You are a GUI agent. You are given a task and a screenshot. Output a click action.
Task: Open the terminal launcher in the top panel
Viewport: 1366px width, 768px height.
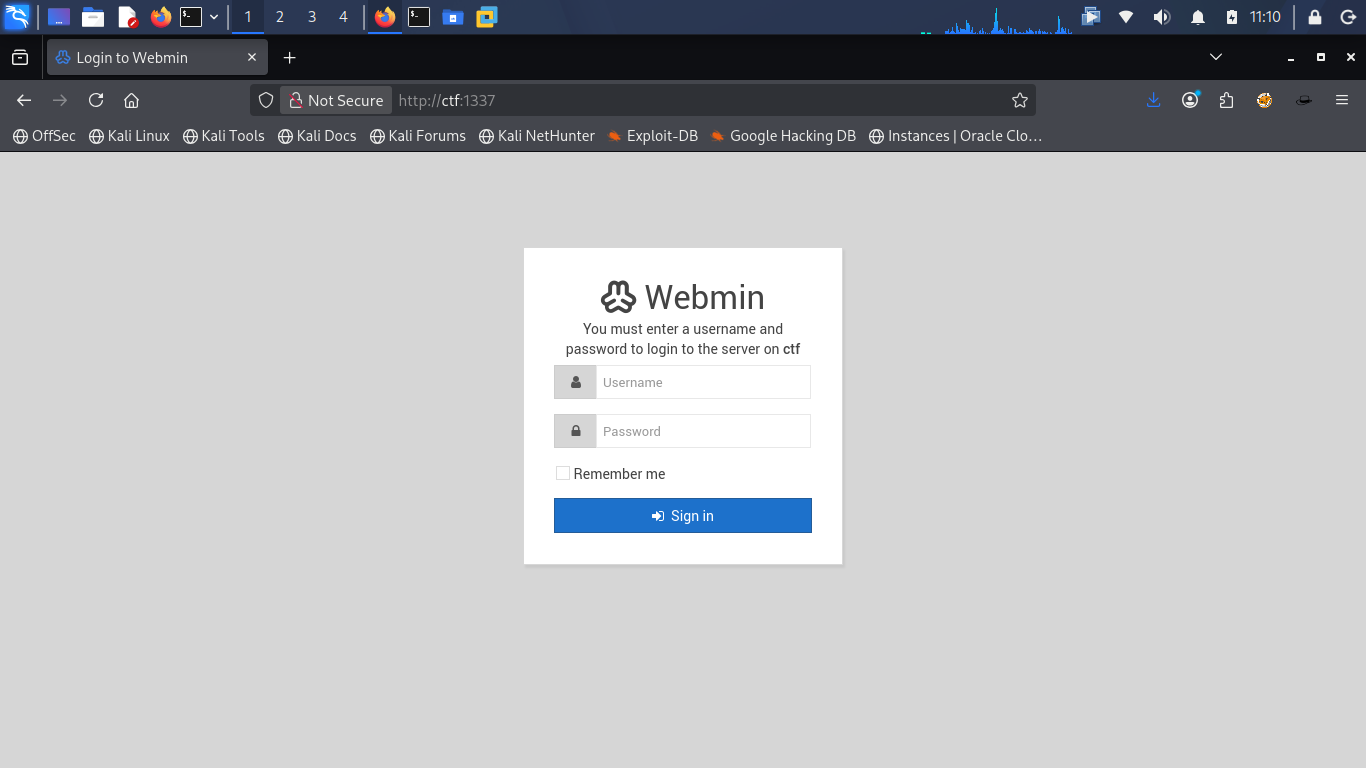coord(191,16)
